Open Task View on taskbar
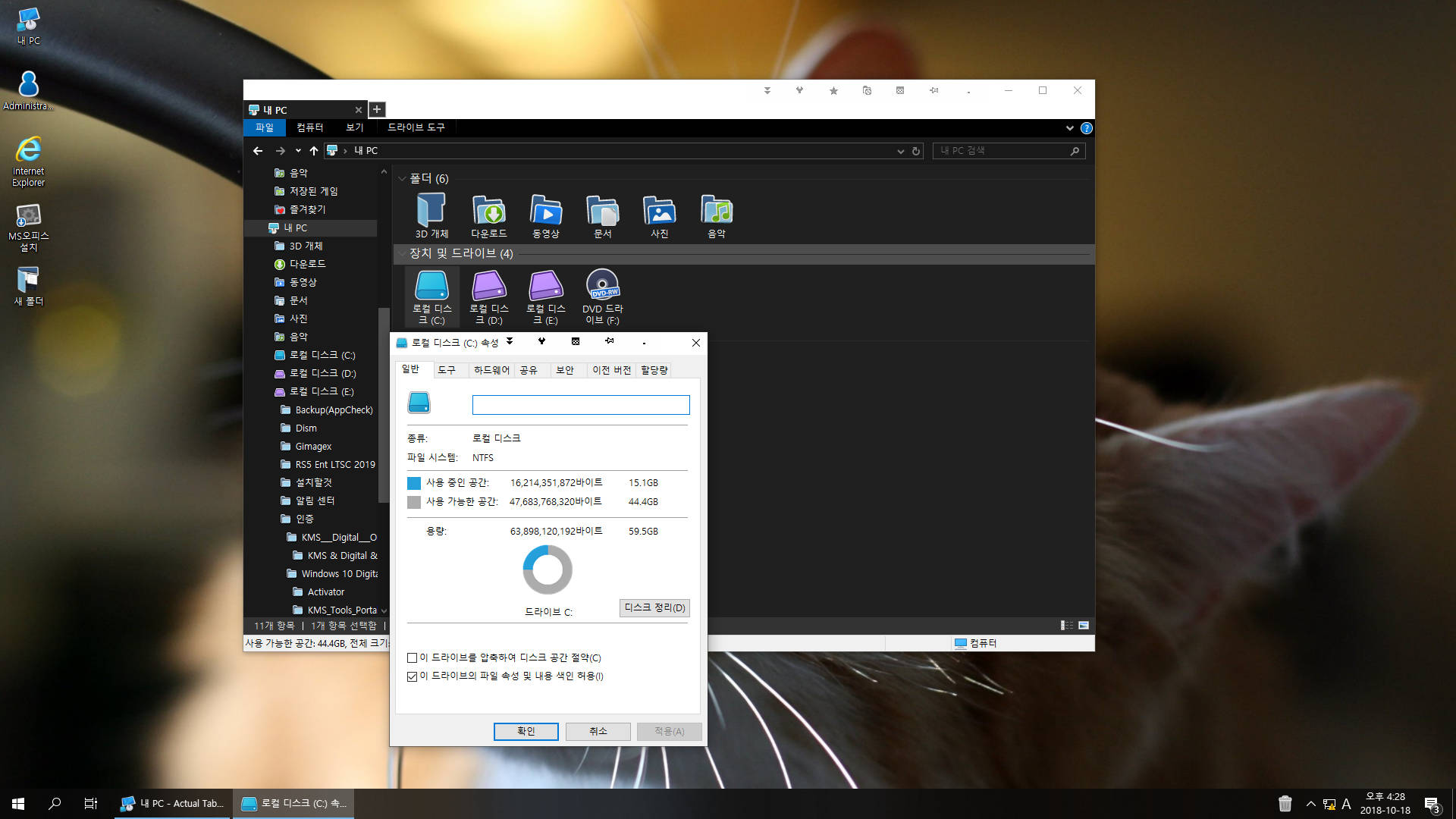Screen dimensions: 1456x819 click(91, 804)
